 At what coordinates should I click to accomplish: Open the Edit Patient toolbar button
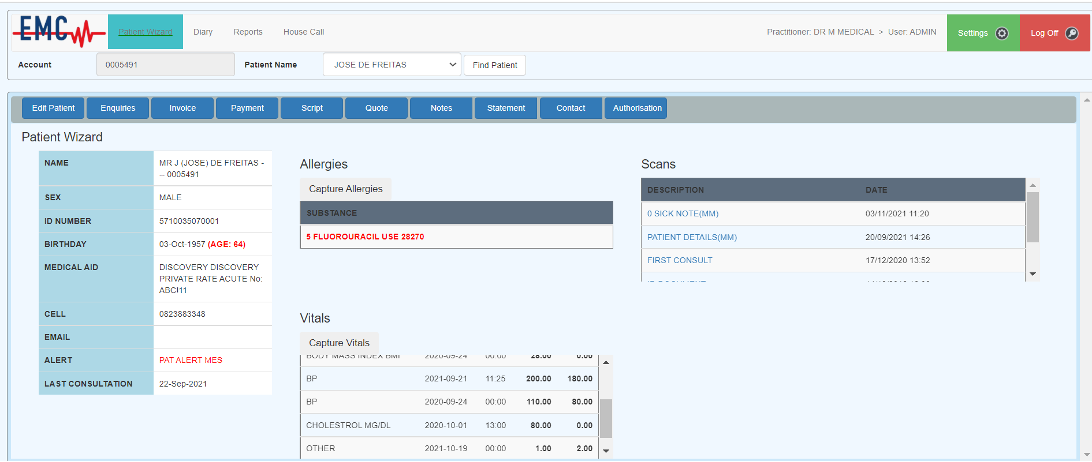click(53, 108)
